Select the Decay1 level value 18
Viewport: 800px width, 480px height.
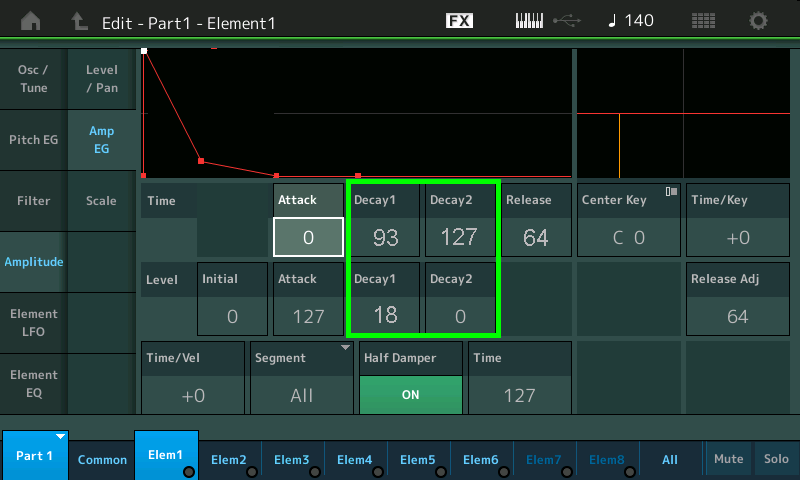[385, 315]
